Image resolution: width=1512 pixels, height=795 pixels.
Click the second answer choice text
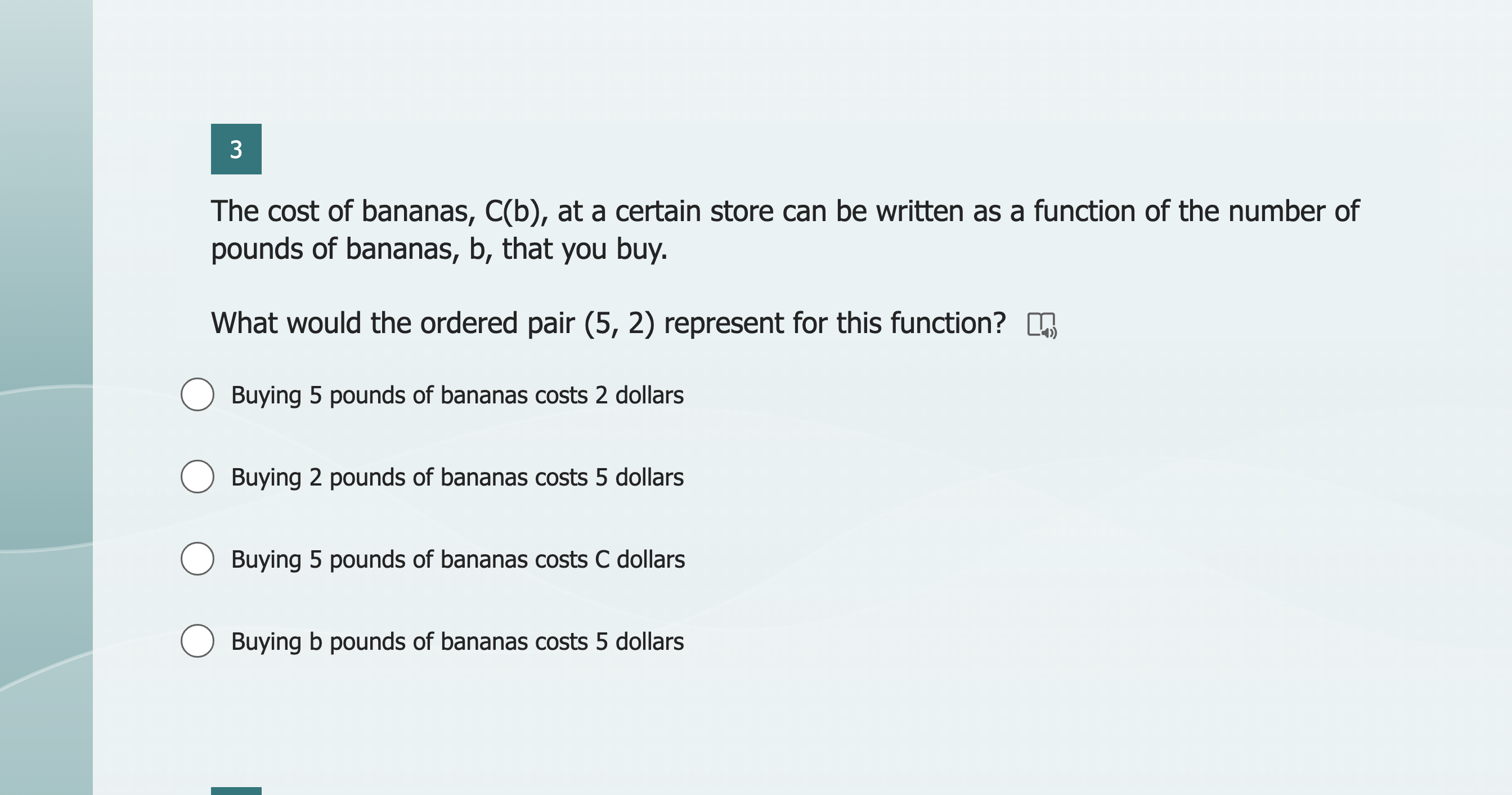[457, 477]
